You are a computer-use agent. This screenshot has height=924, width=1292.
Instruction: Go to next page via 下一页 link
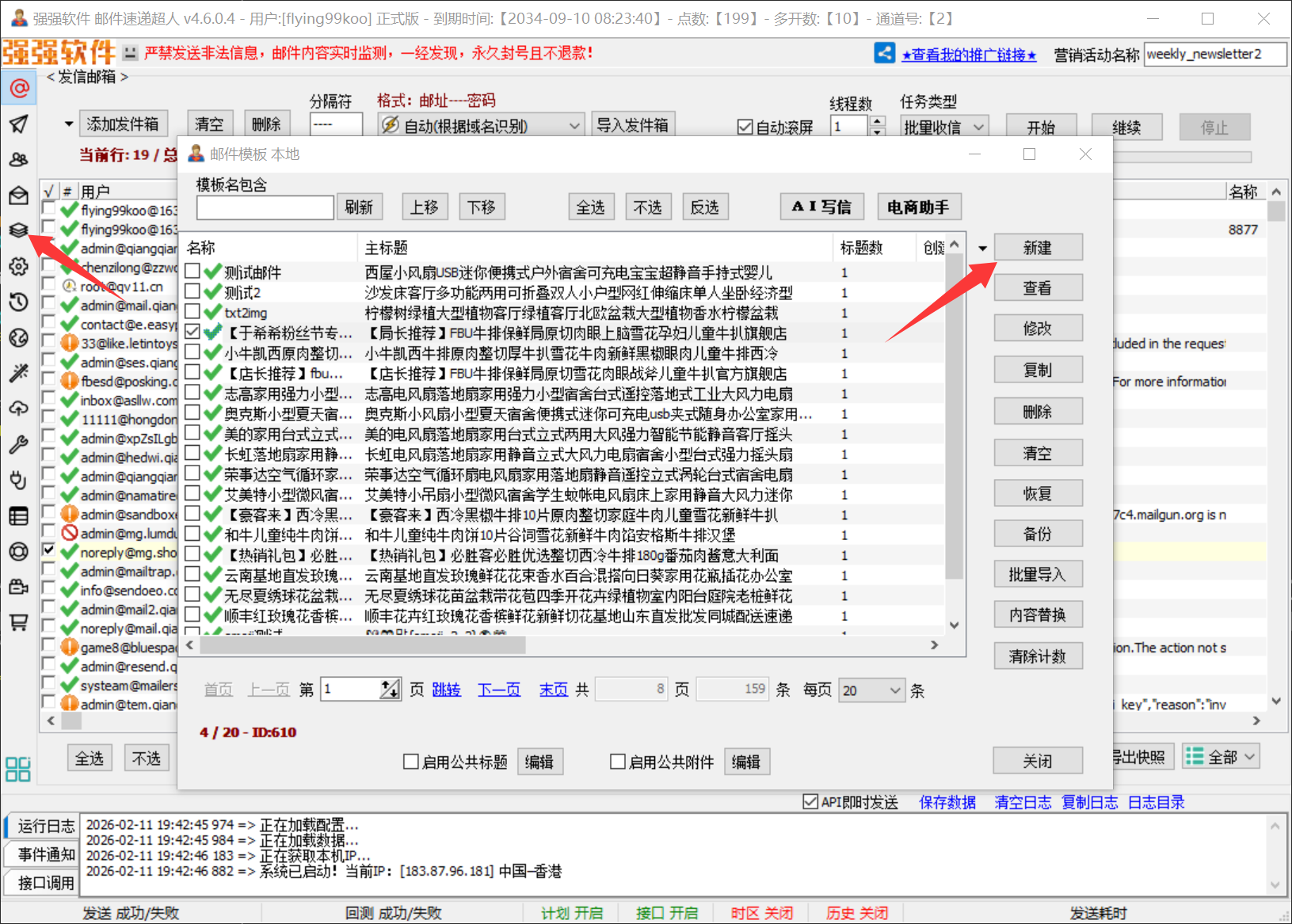click(x=499, y=690)
